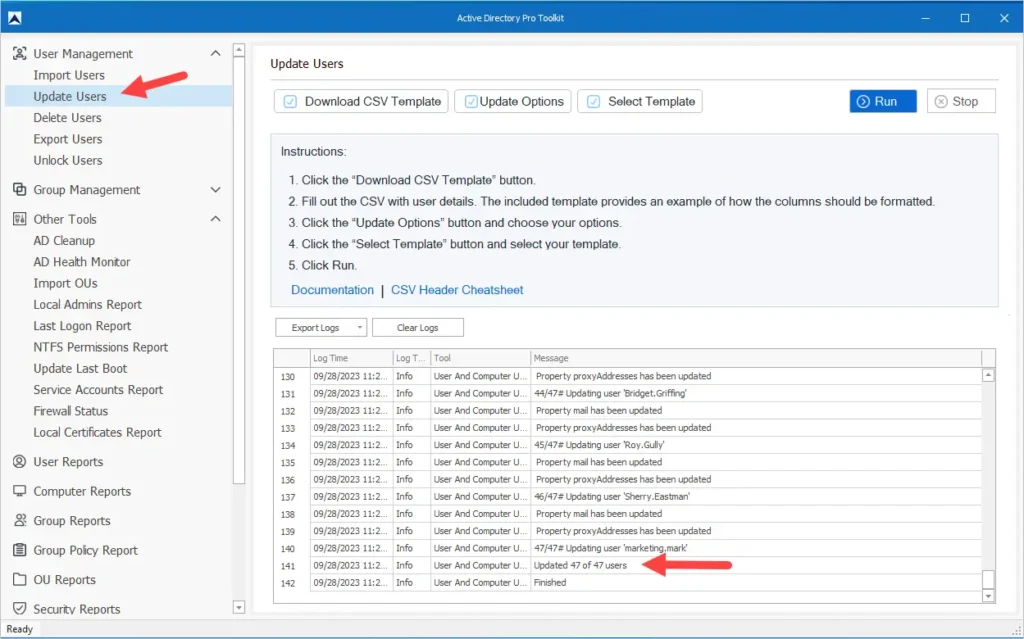This screenshot has width=1024, height=639.
Task: Click the Computer Reports monitor icon
Action: pos(20,491)
